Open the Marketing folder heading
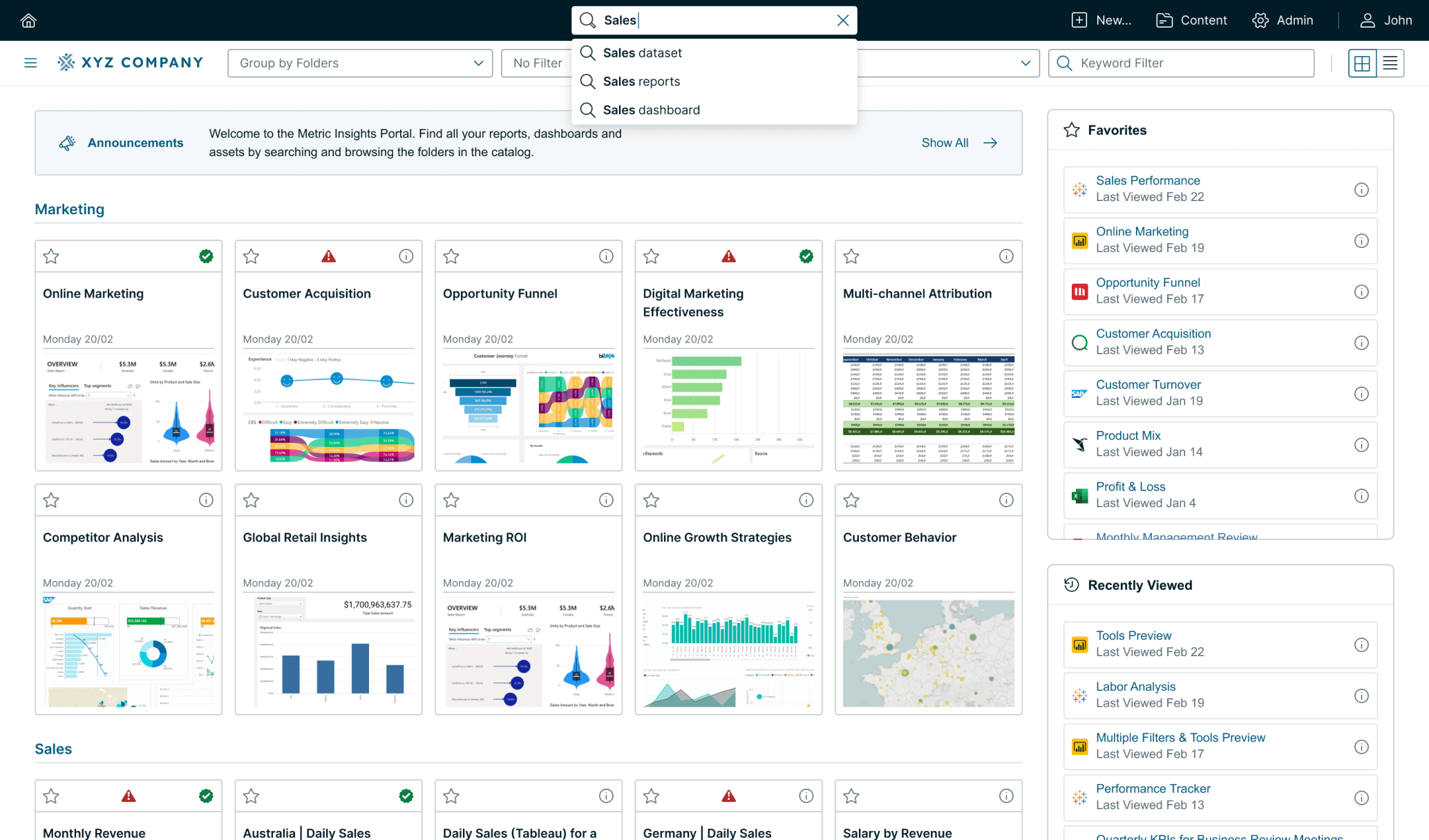 click(70, 209)
